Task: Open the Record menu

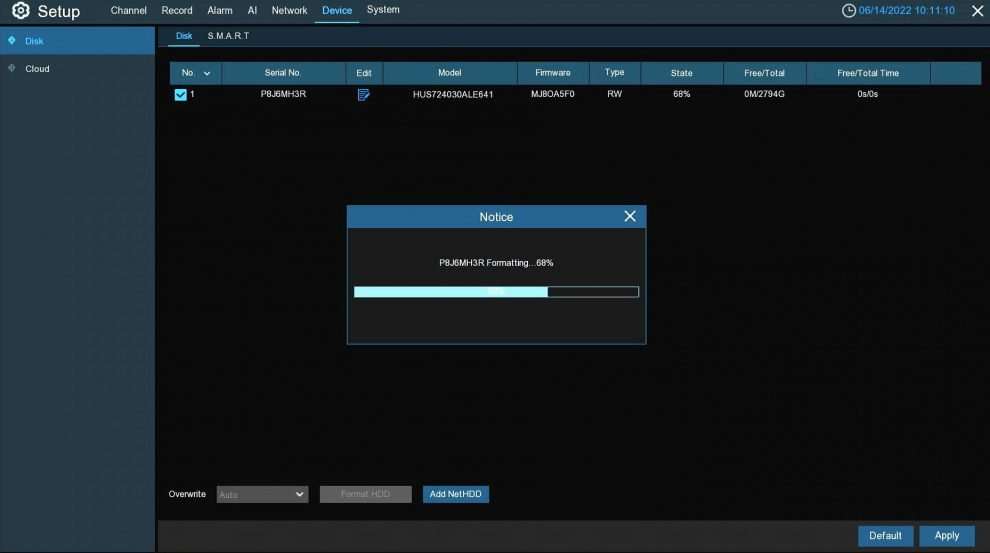Action: click(x=177, y=11)
